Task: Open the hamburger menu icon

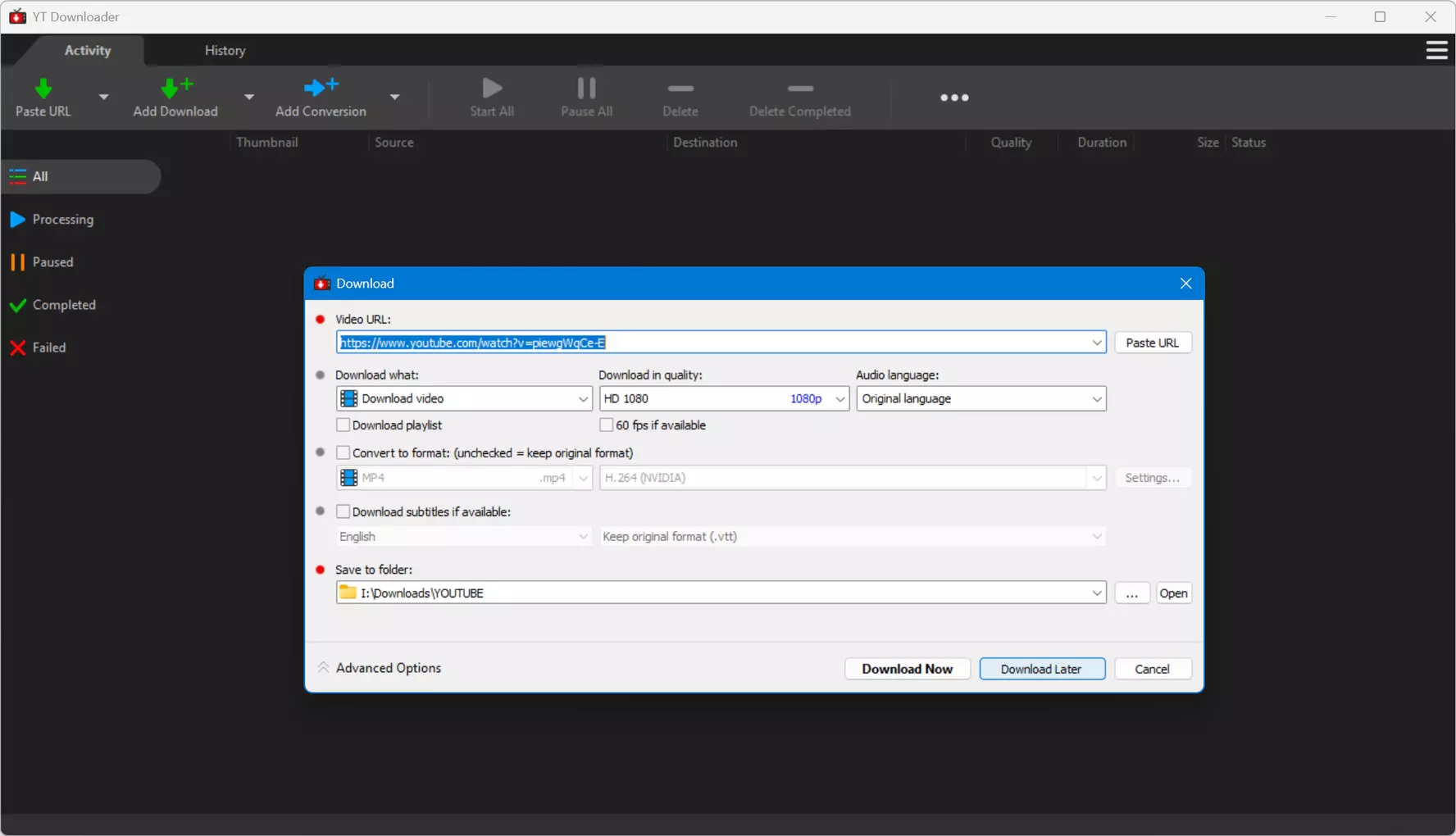Action: (x=1436, y=50)
